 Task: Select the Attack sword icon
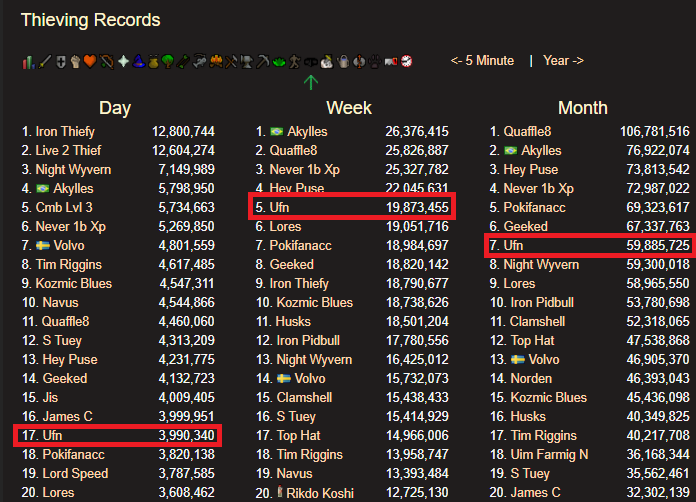[45, 61]
